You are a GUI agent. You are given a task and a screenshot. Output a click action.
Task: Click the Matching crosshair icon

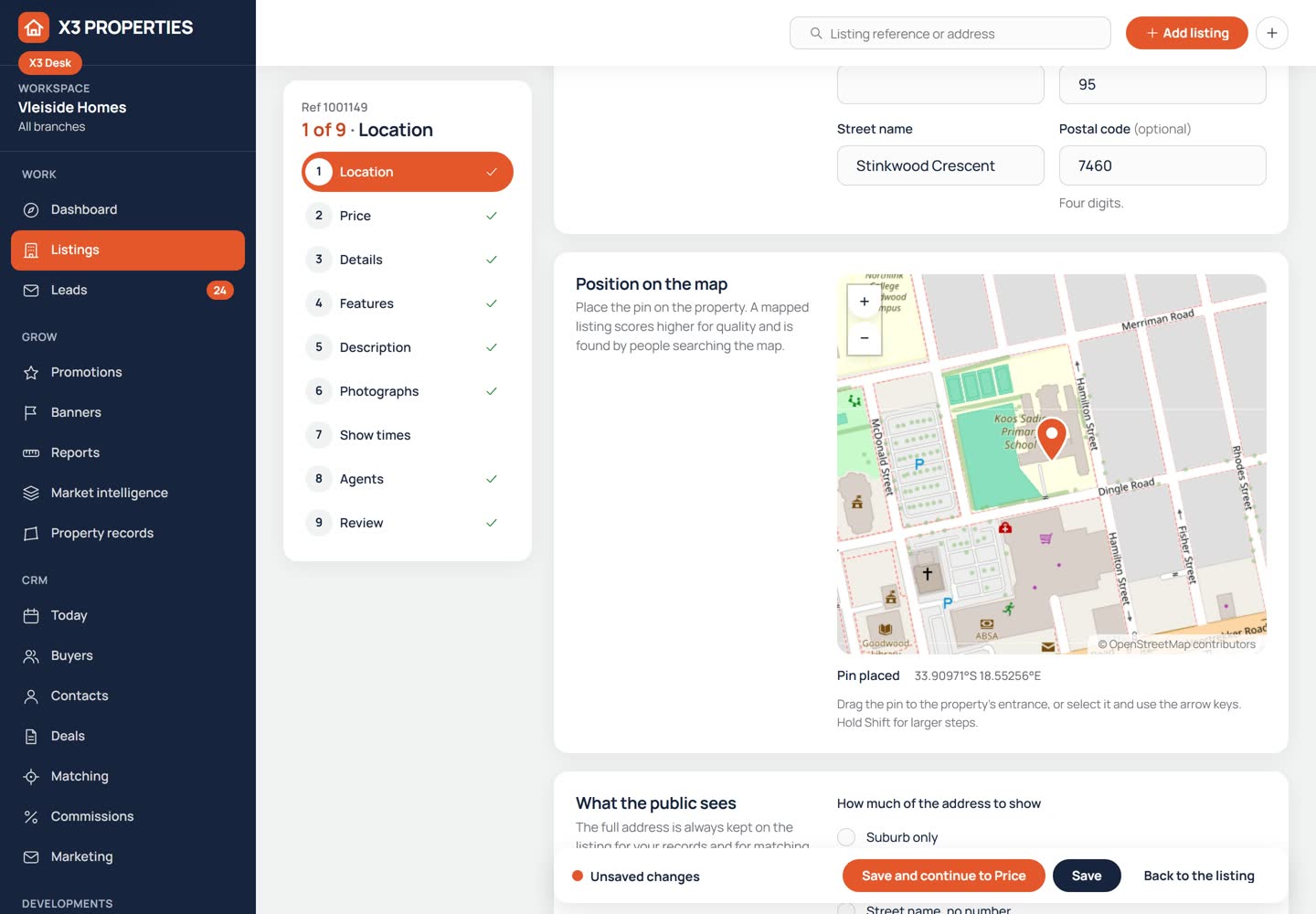click(31, 777)
